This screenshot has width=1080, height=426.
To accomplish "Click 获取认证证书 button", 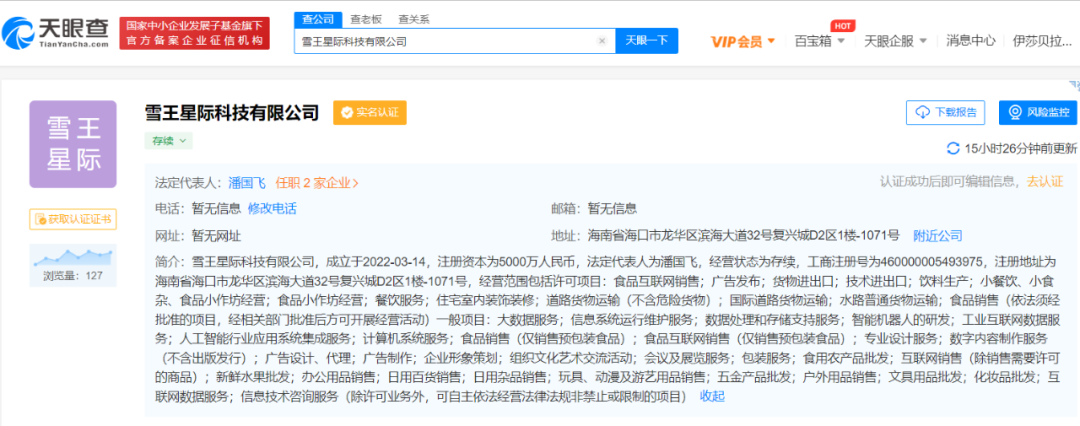I will click(72, 219).
